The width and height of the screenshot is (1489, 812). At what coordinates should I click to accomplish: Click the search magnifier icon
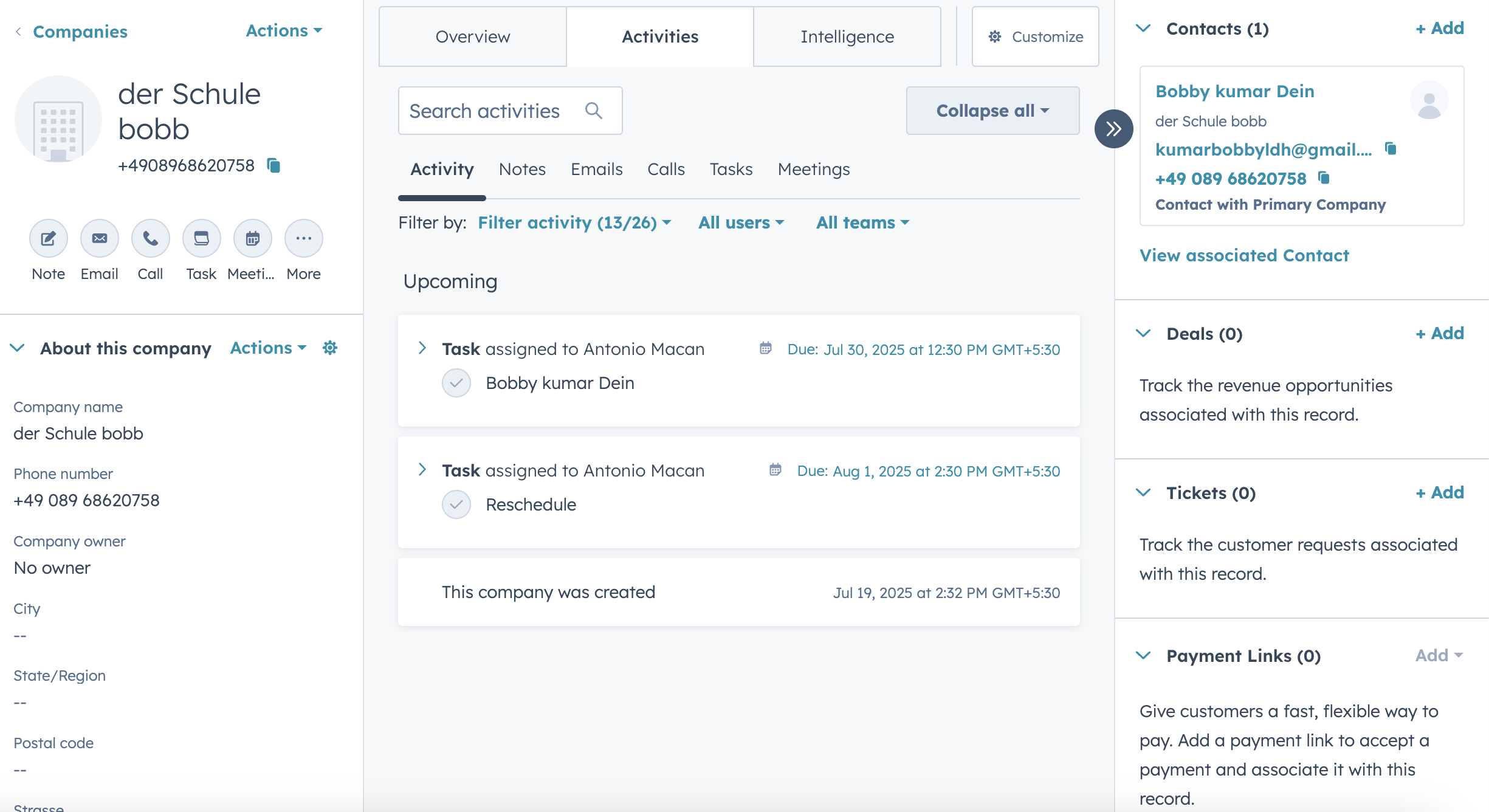594,111
